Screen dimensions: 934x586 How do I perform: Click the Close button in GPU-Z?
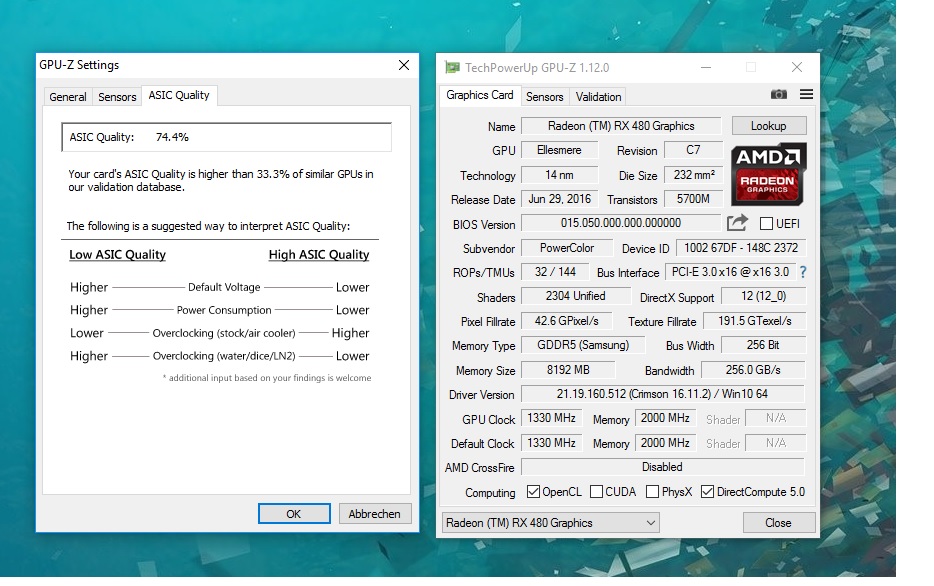(x=778, y=523)
